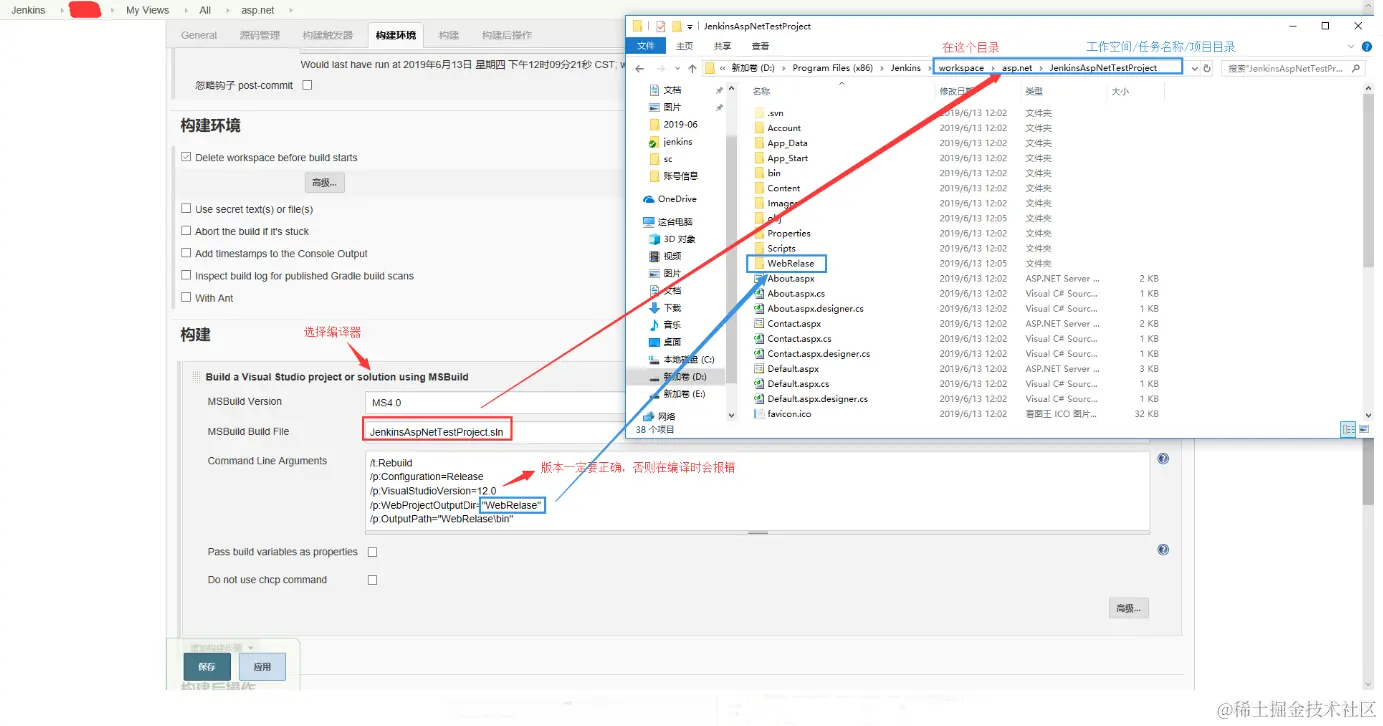This screenshot has width=1383, height=726.
Task: Select 桌面 in the navigation pane
Action: [665, 342]
